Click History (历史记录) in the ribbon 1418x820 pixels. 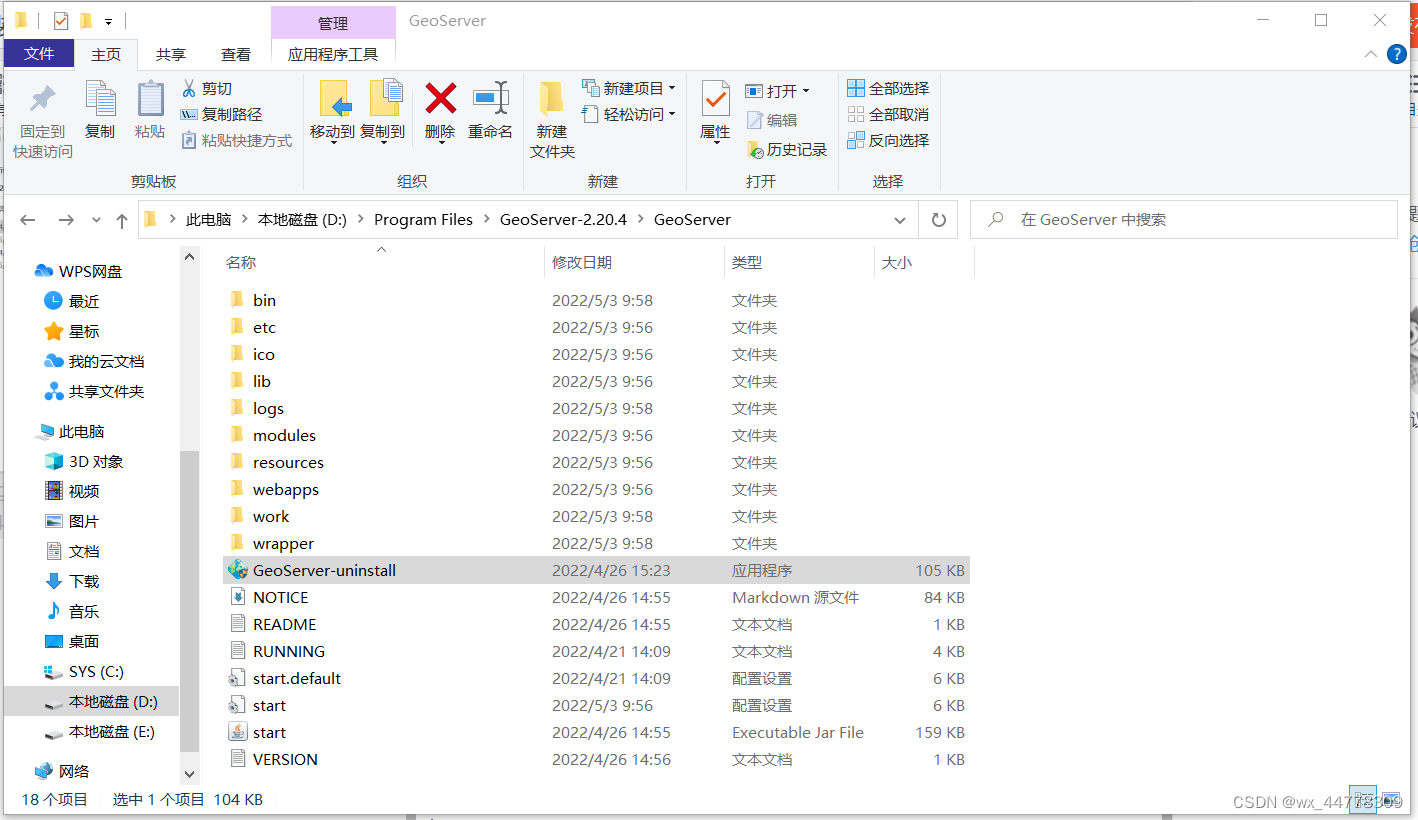coord(787,150)
